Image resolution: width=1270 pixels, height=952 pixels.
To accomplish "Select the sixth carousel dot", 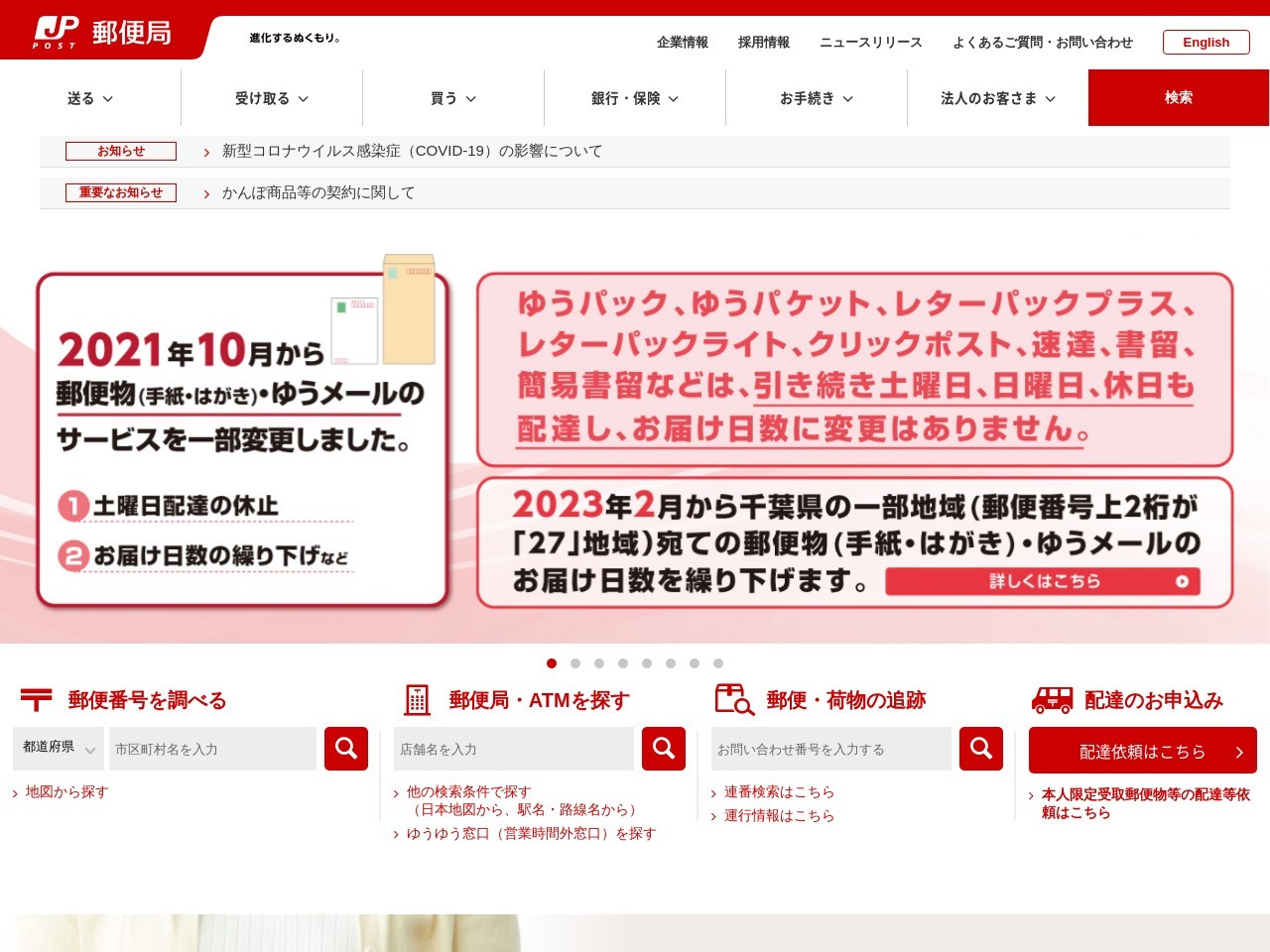I will 671,663.
